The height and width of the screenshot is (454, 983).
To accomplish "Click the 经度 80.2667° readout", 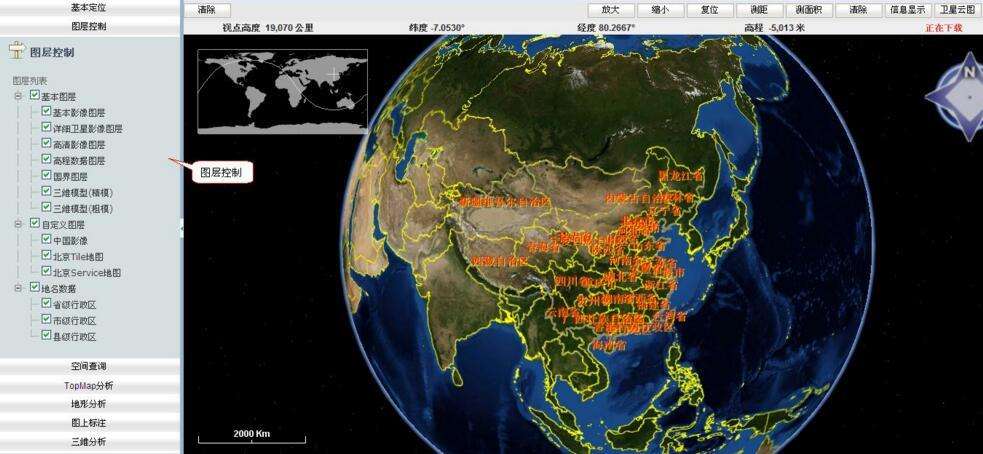I will (606, 28).
